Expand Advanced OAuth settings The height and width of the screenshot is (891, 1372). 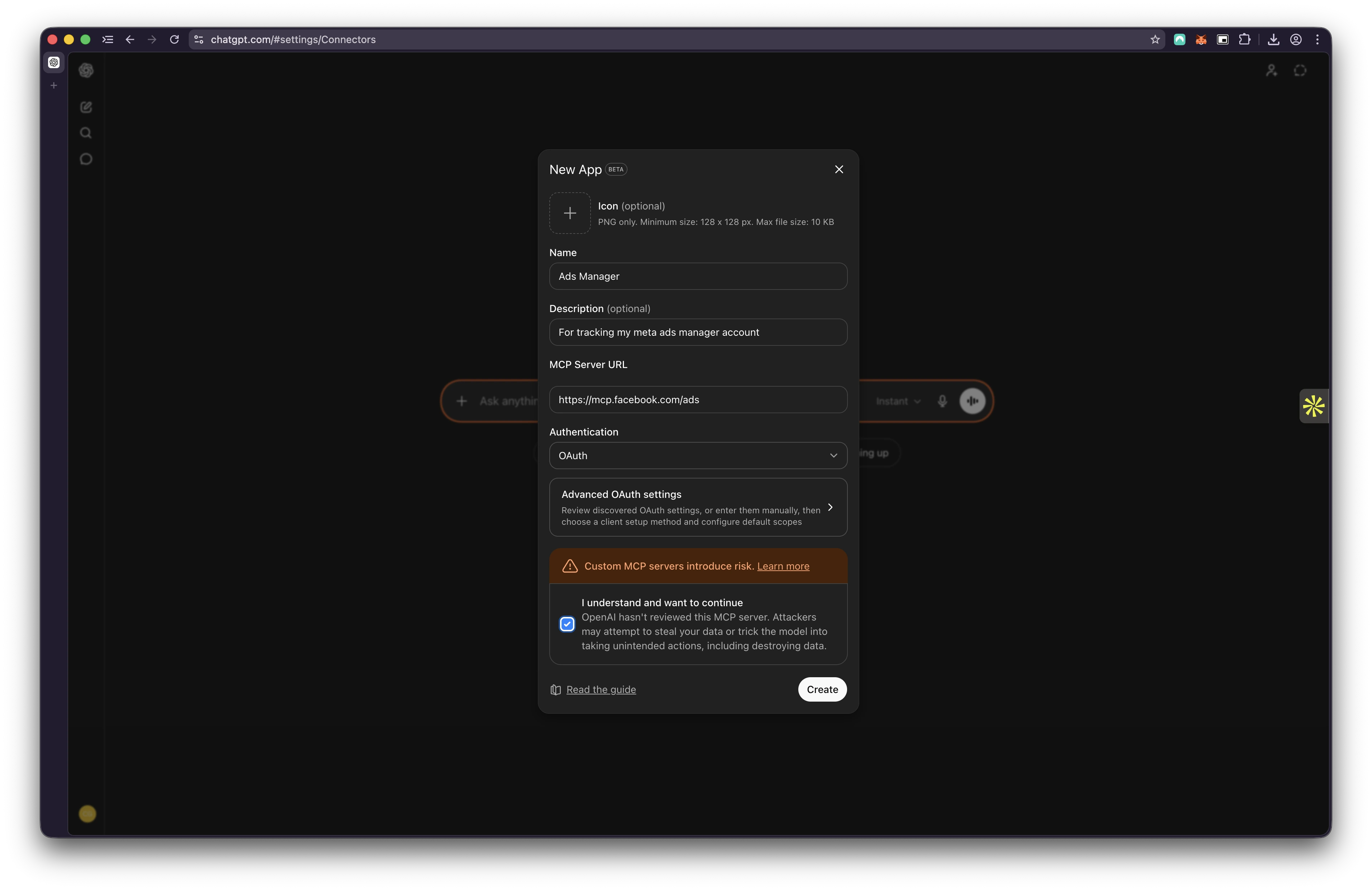tap(698, 507)
